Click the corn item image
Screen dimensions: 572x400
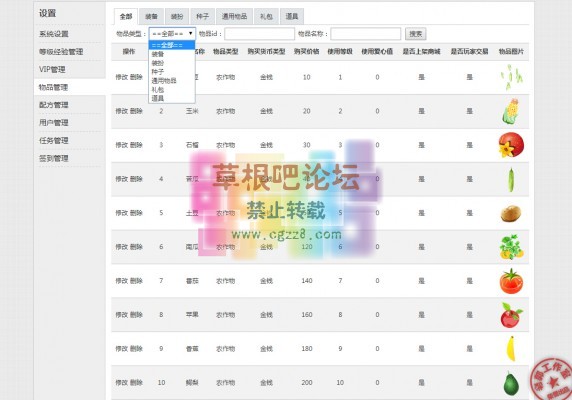511,111
